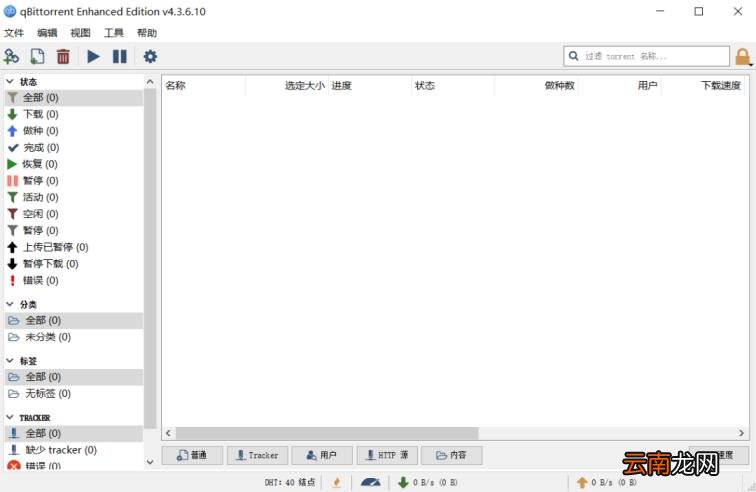Sort by 状态 column header
The height and width of the screenshot is (492, 756).
[x=453, y=86]
